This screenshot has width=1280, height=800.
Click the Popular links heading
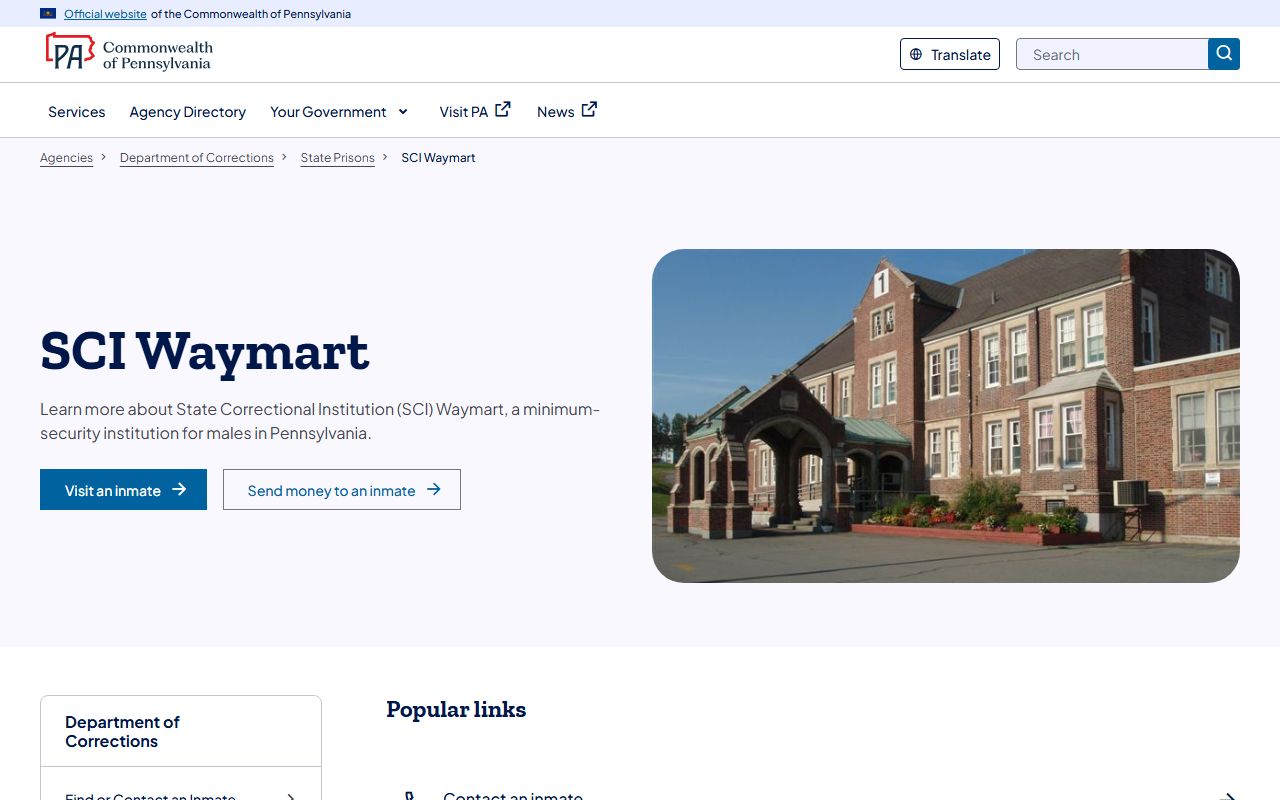pos(456,709)
